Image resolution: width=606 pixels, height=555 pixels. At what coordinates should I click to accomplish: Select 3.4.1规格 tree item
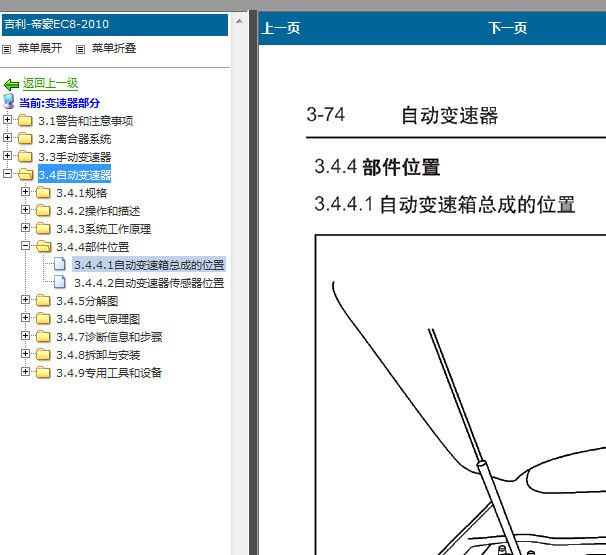coord(82,193)
